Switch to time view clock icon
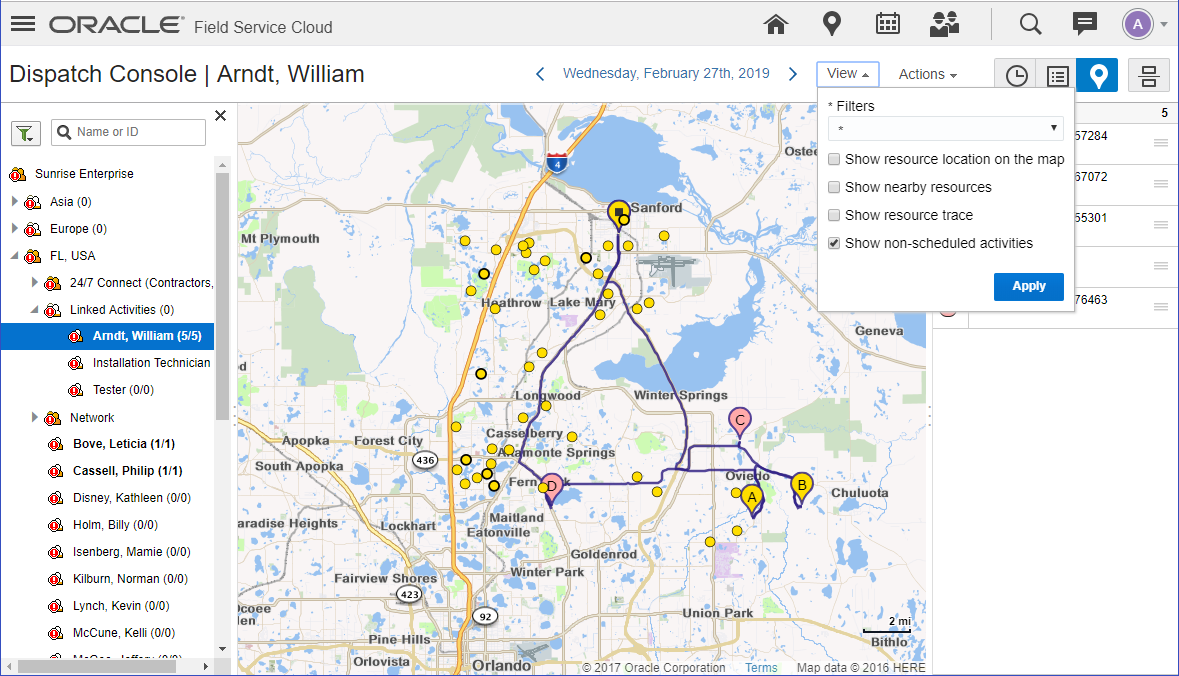This screenshot has height=676, width=1179. [1017, 75]
